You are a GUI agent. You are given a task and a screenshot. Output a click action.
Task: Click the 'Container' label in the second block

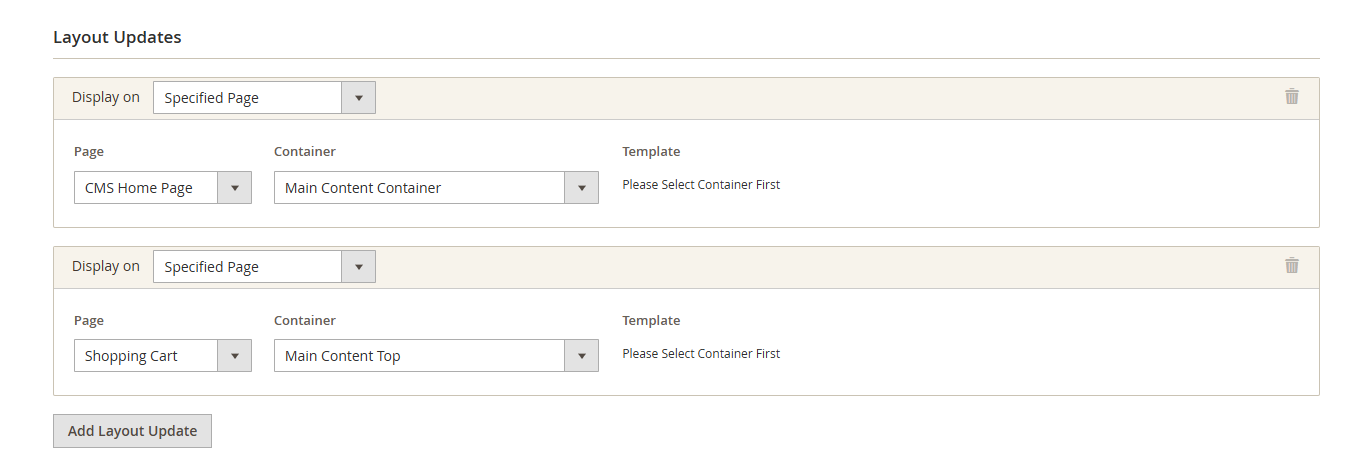click(x=305, y=321)
